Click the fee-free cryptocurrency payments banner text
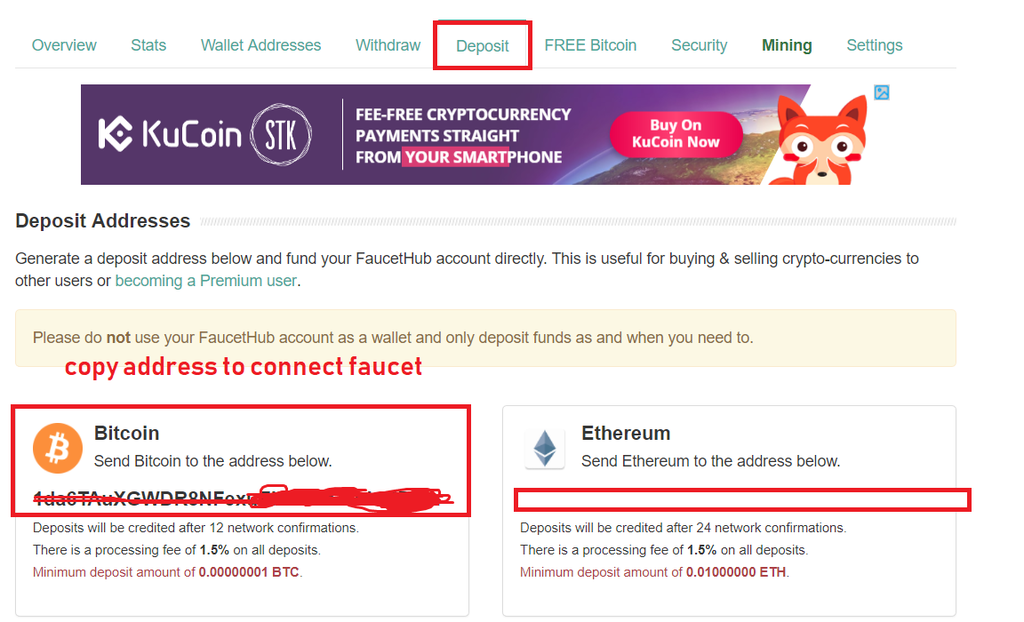This screenshot has width=1024, height=622. click(463, 136)
